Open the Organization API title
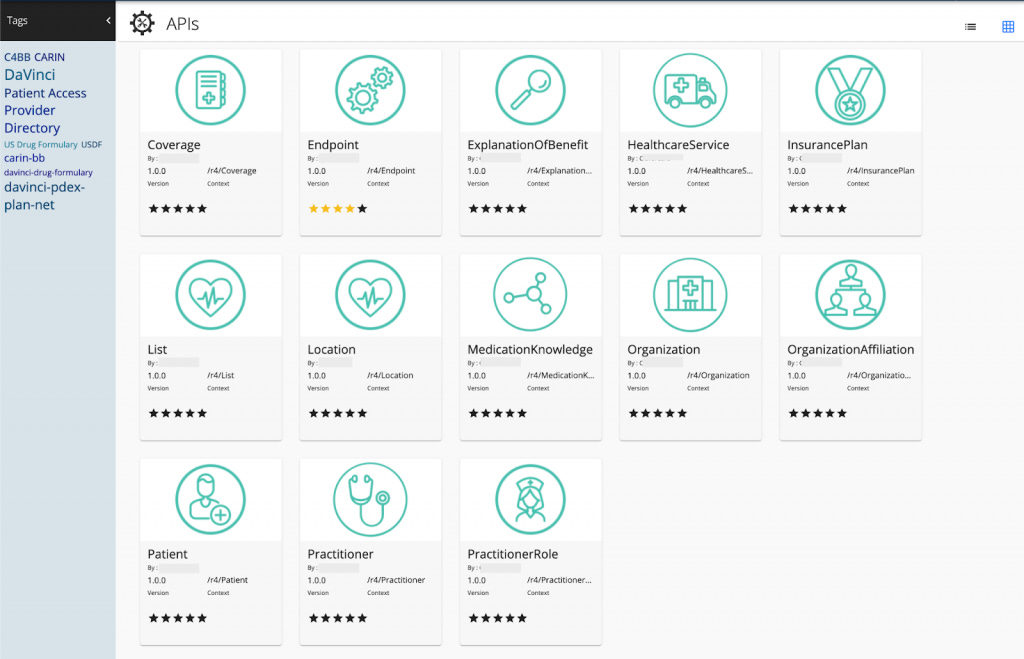The image size is (1024, 659). point(664,349)
